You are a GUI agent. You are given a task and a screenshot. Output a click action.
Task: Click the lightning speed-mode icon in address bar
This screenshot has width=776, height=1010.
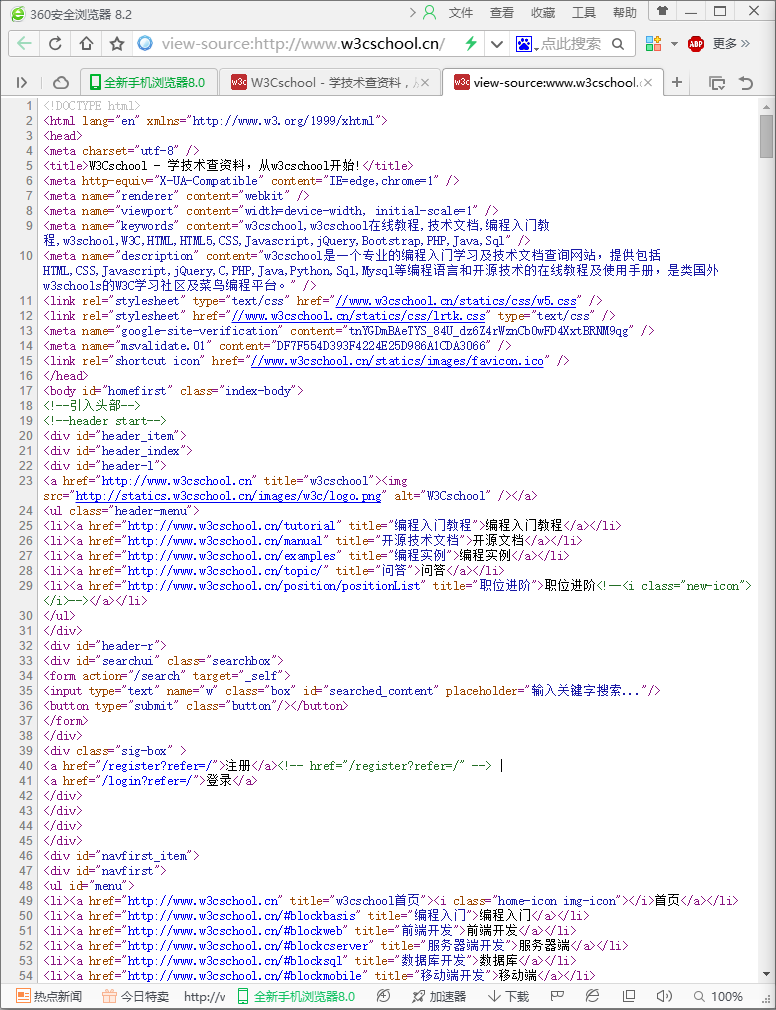pos(471,44)
